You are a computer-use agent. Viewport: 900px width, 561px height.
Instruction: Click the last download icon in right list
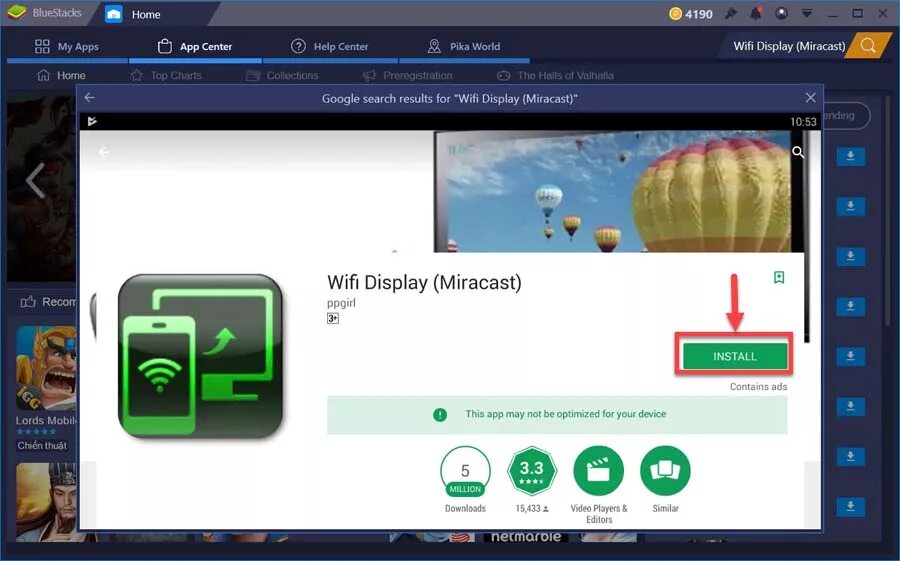point(851,506)
